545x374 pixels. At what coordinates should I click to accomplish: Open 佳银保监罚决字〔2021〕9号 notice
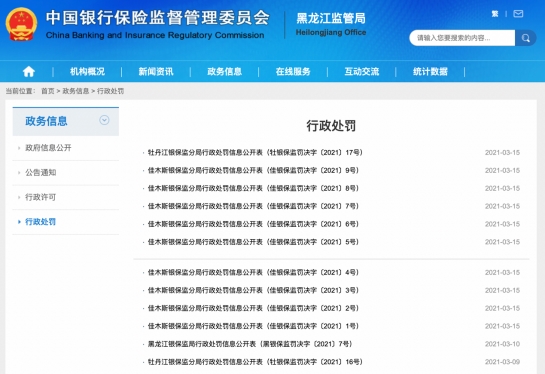[x=253, y=170]
